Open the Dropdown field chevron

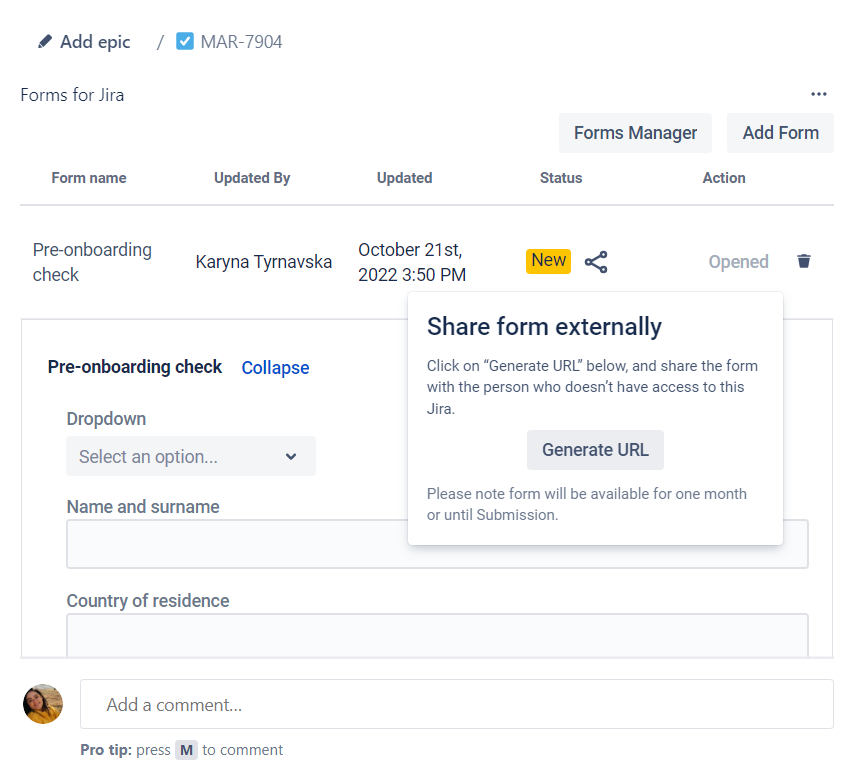291,456
